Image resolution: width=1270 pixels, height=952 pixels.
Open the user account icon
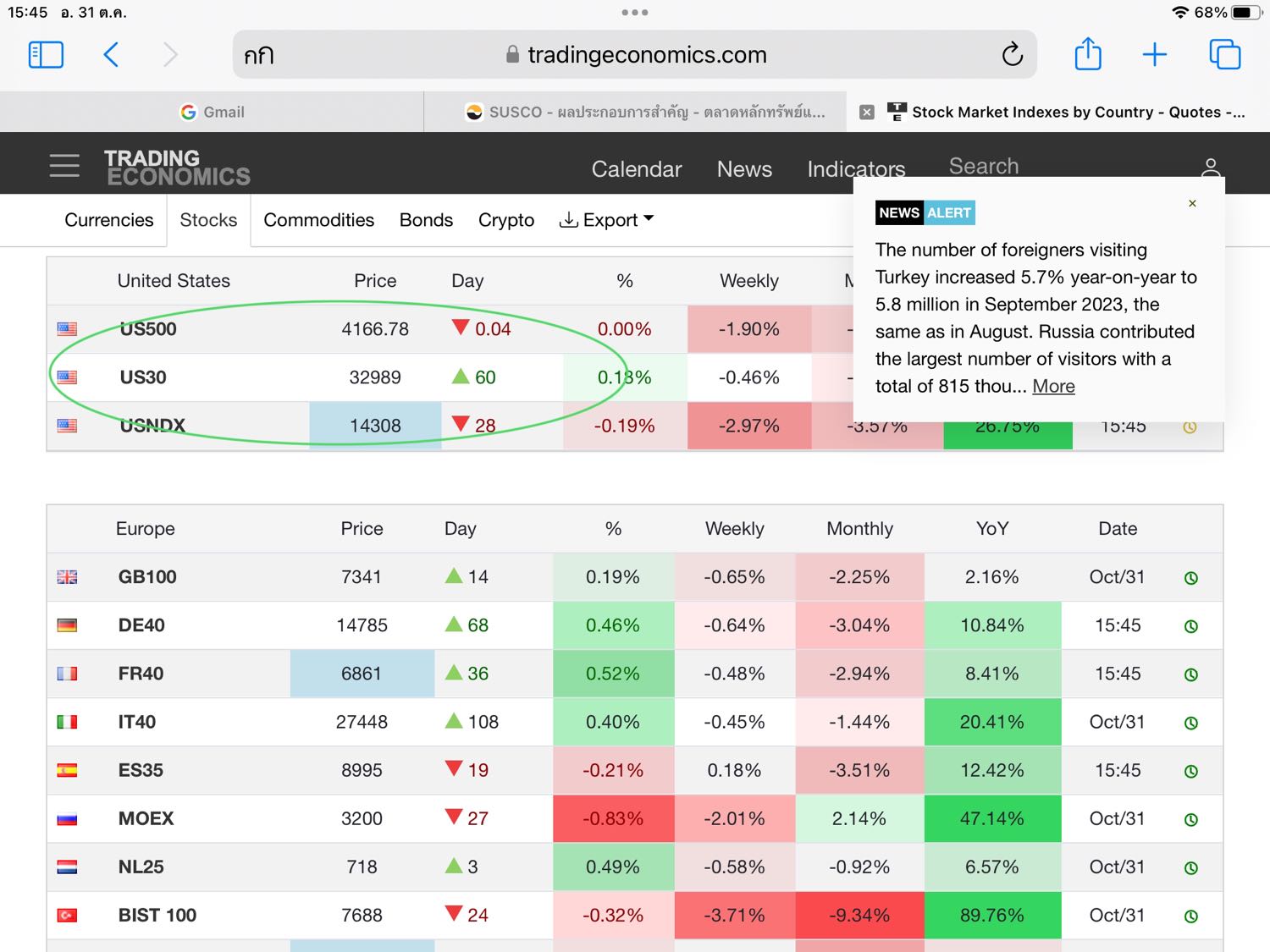(1211, 167)
